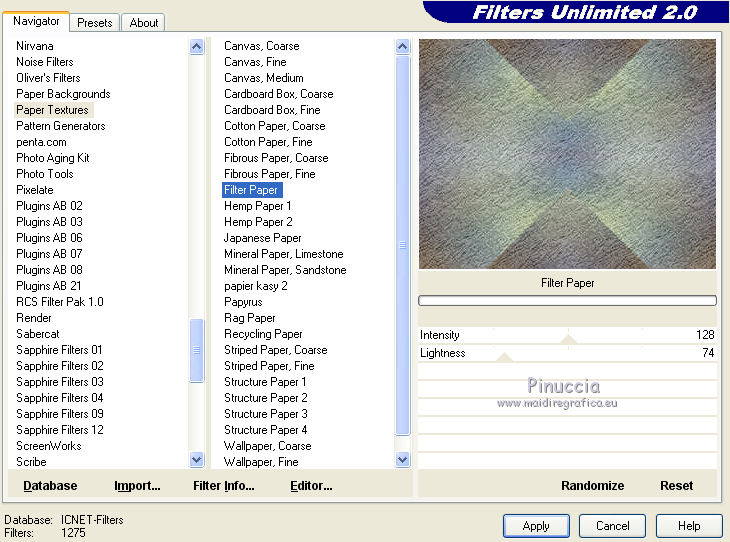Open the Editor...
This screenshot has height=542, width=730.
[311, 486]
